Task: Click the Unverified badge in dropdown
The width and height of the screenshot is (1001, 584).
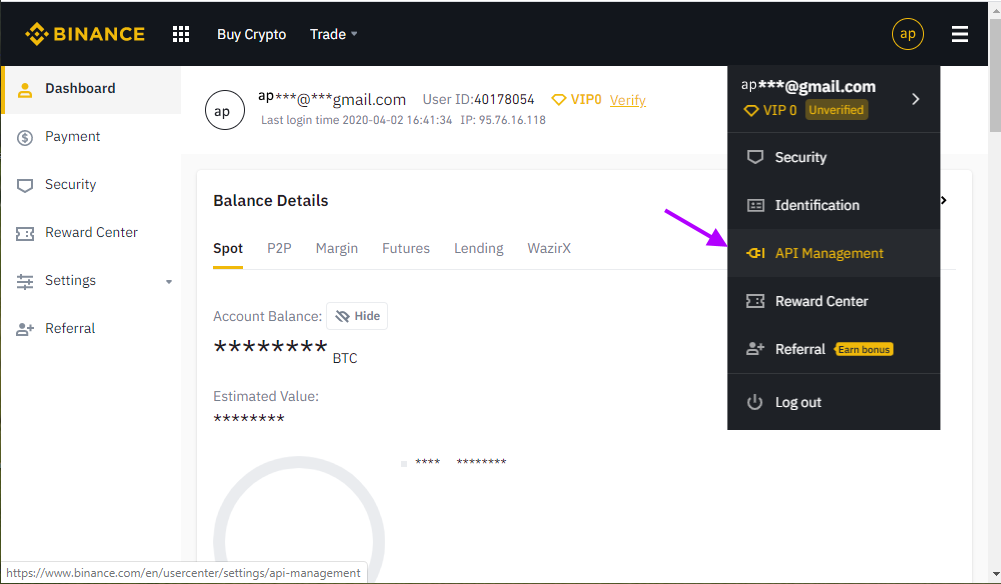Action: tap(836, 110)
